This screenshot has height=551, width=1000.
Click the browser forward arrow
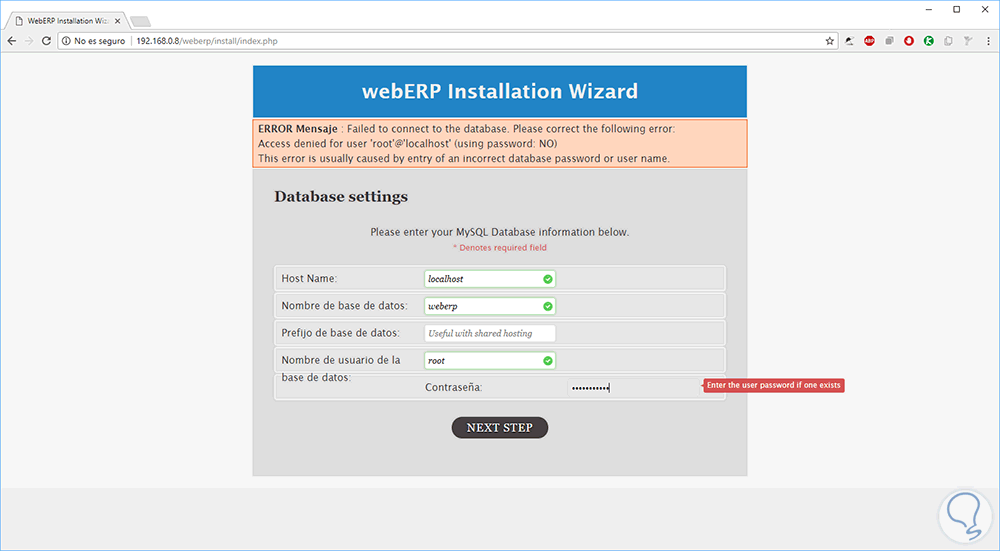click(x=29, y=41)
